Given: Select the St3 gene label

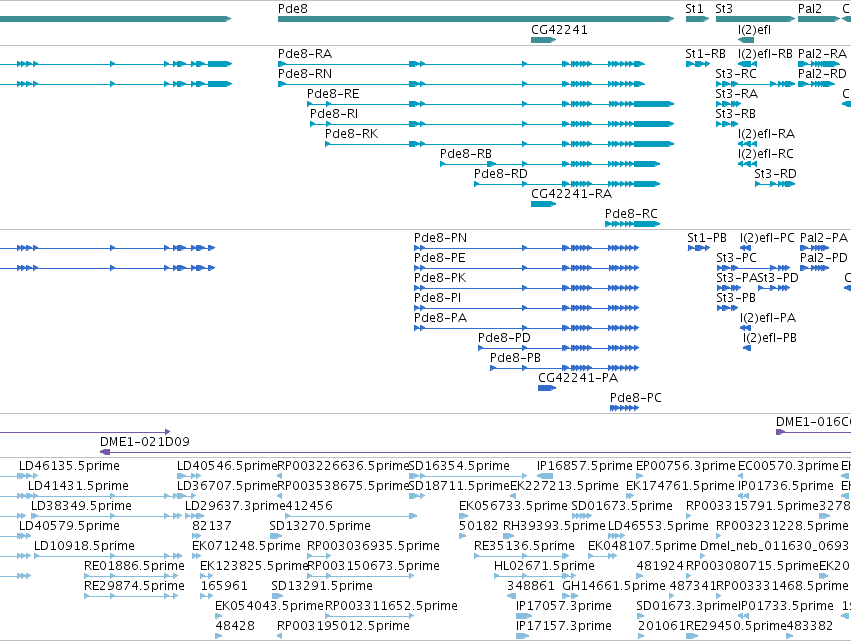Looking at the screenshot, I should click(x=724, y=9).
